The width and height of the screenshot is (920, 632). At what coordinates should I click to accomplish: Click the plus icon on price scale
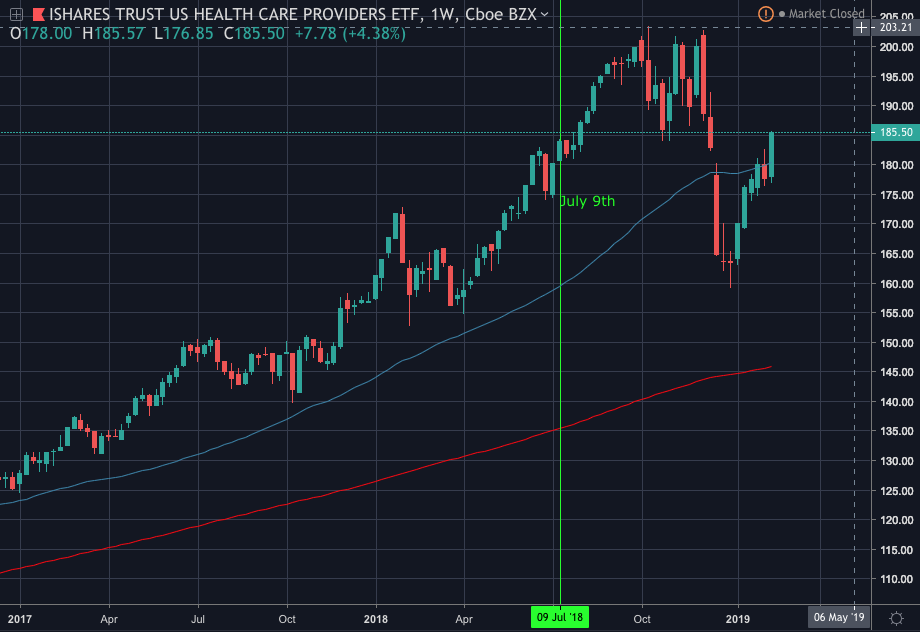(x=861, y=27)
